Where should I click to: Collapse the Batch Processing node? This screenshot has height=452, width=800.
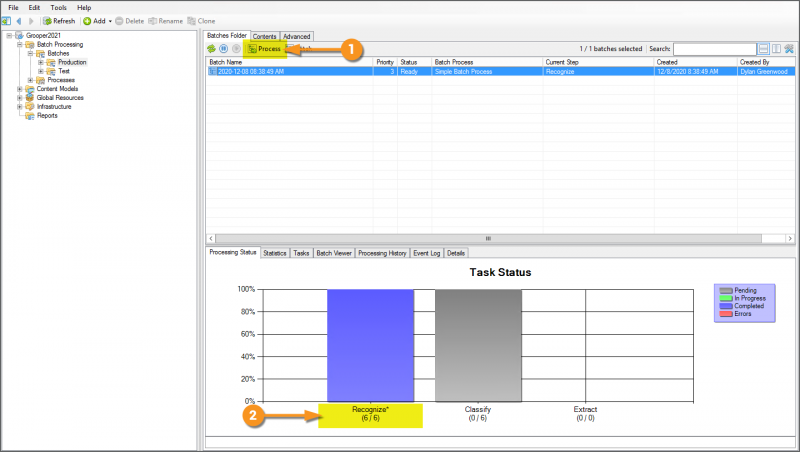[x=20, y=44]
